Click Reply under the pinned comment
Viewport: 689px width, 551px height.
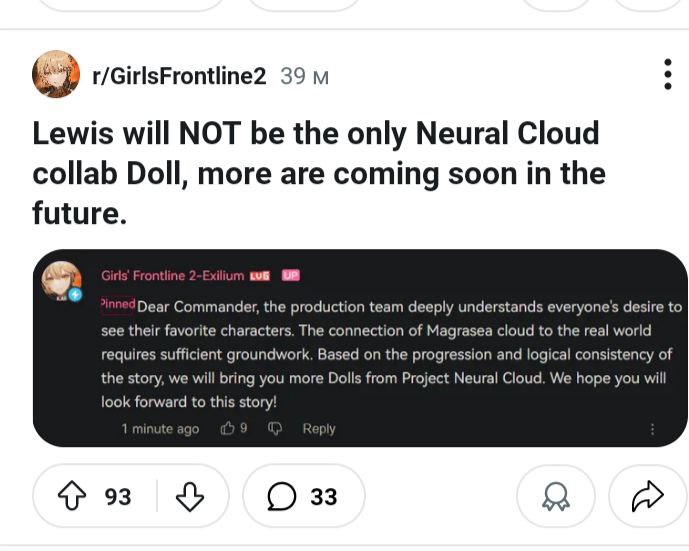point(319,429)
